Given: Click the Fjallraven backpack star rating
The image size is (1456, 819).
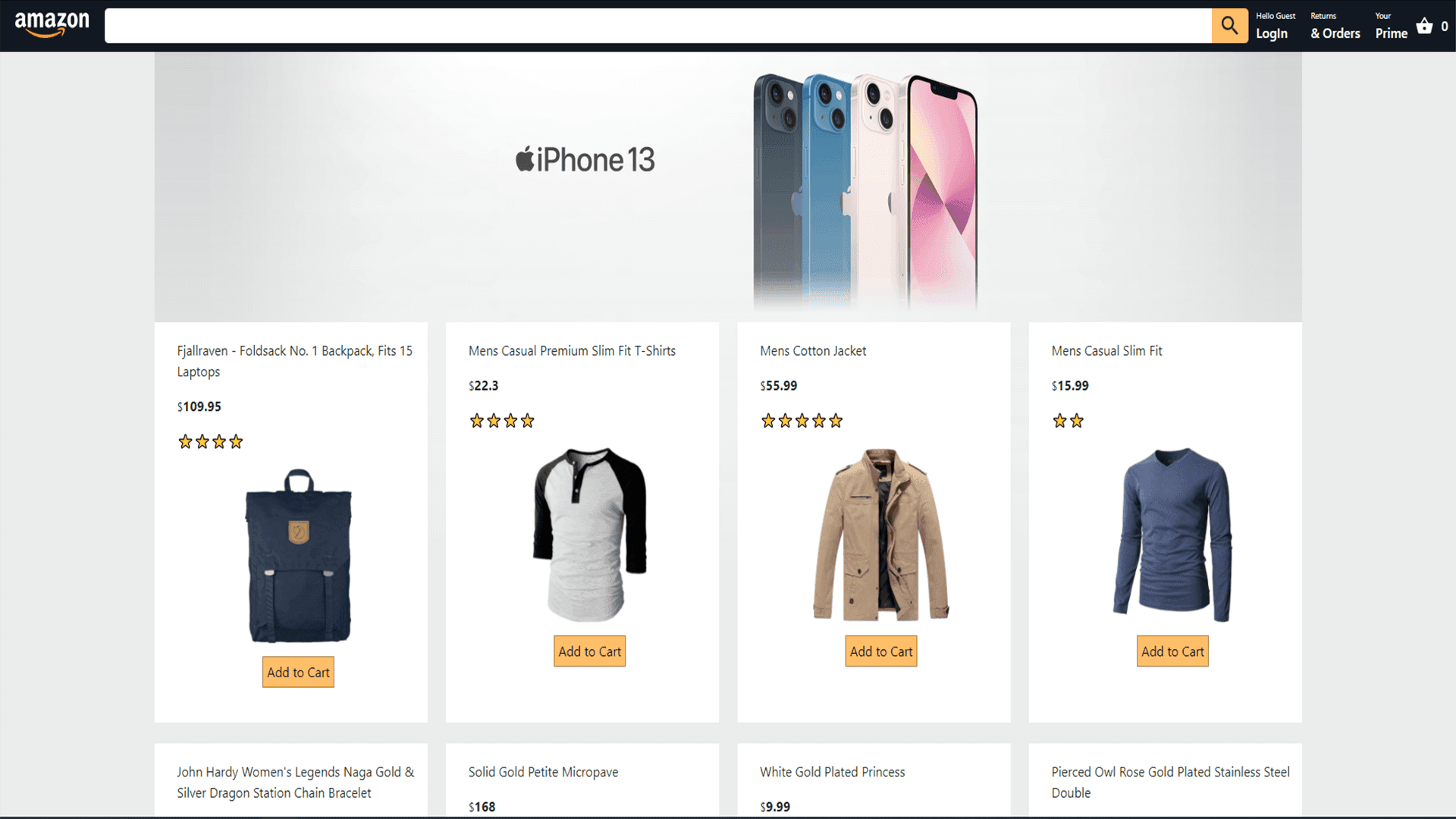Looking at the screenshot, I should click(x=210, y=441).
